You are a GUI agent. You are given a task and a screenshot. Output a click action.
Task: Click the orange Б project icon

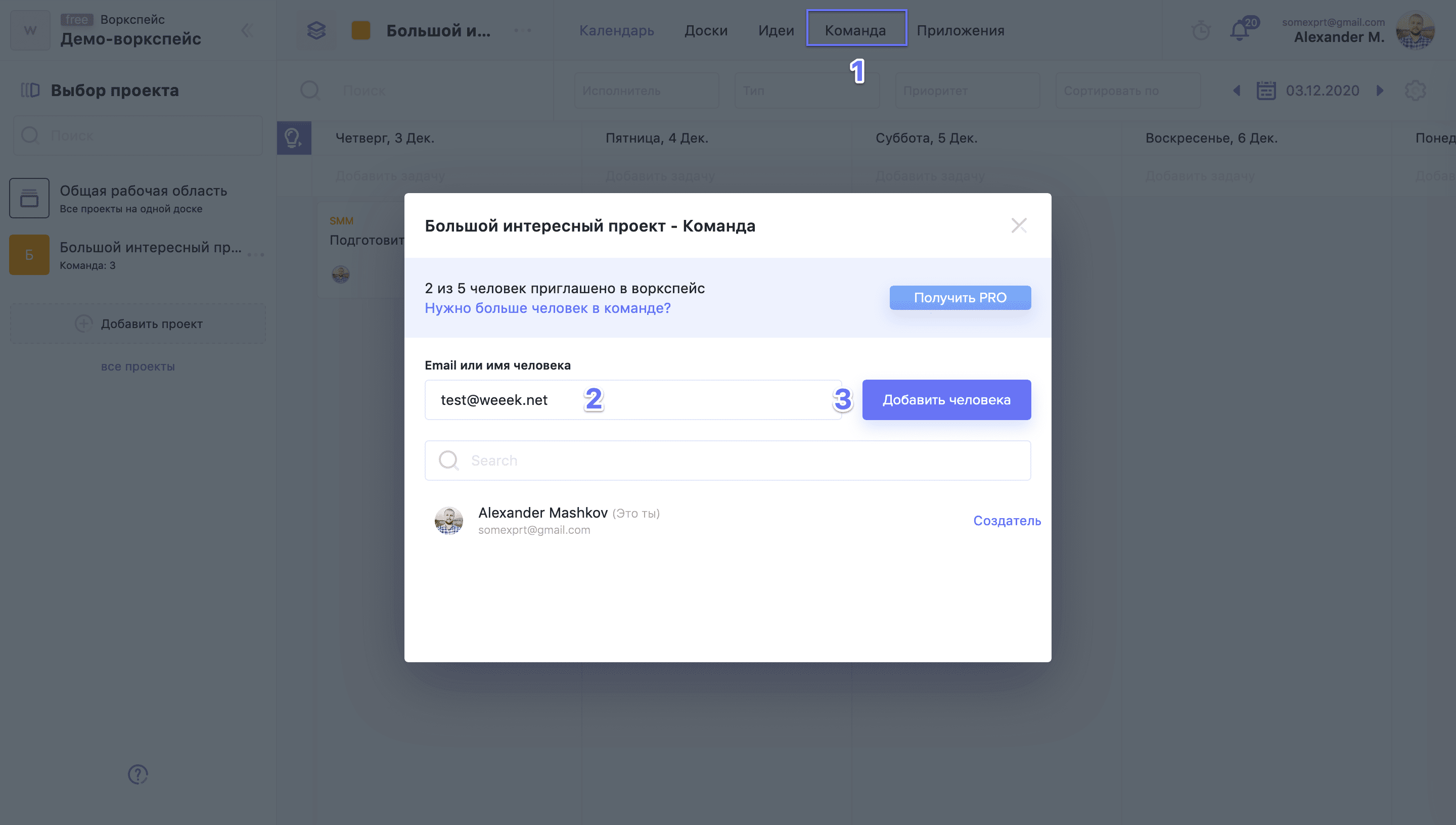29,255
